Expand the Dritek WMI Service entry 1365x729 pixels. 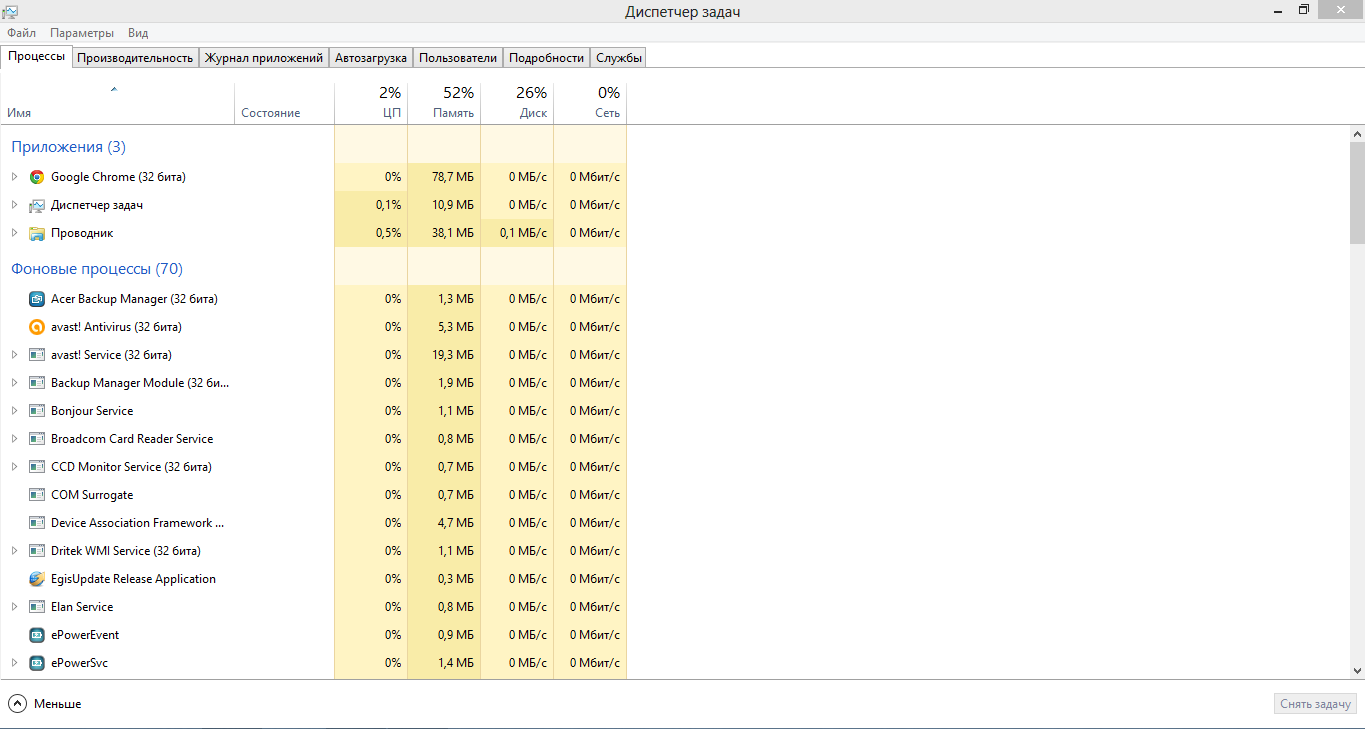tap(14, 551)
